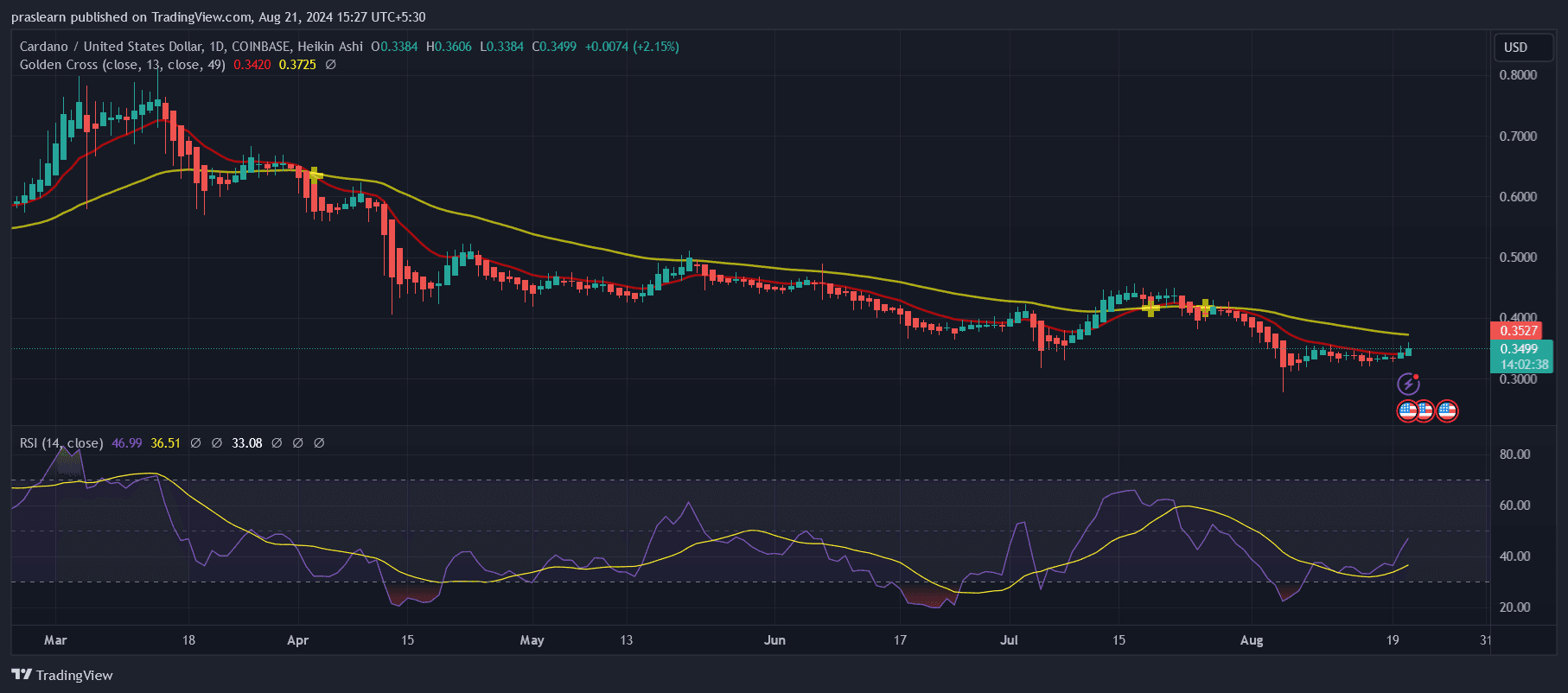Click the TradingView logo at the bottom
This screenshot has width=1568, height=693.
pos(62,675)
